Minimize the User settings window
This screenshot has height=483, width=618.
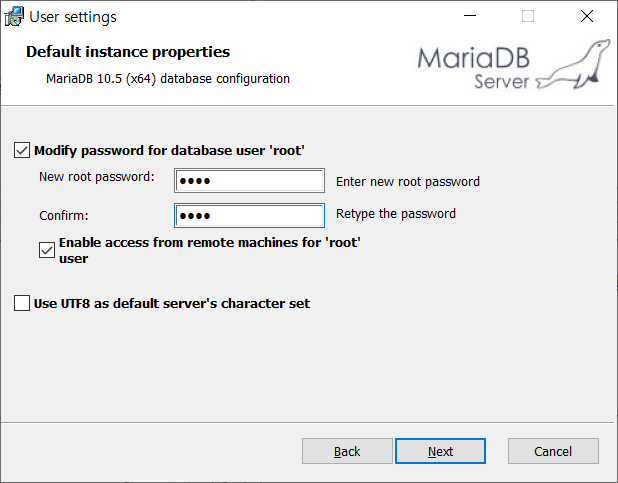(470, 16)
